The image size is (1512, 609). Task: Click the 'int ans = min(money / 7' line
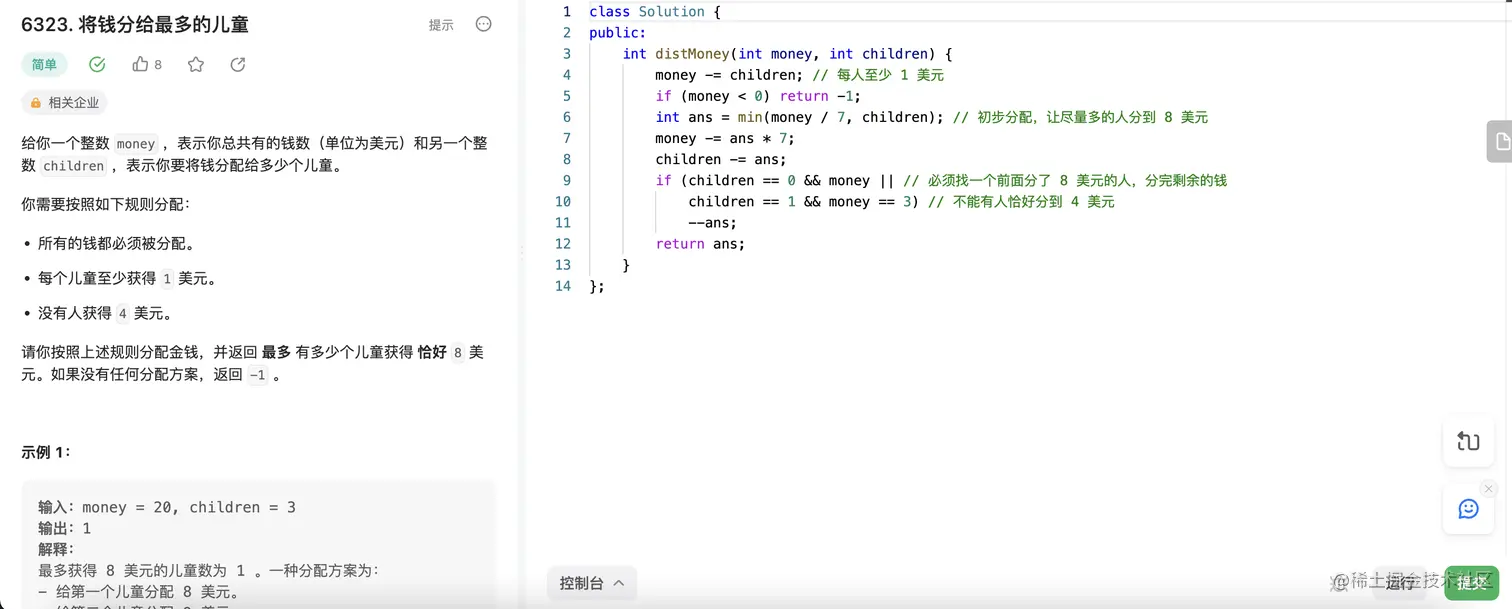799,117
